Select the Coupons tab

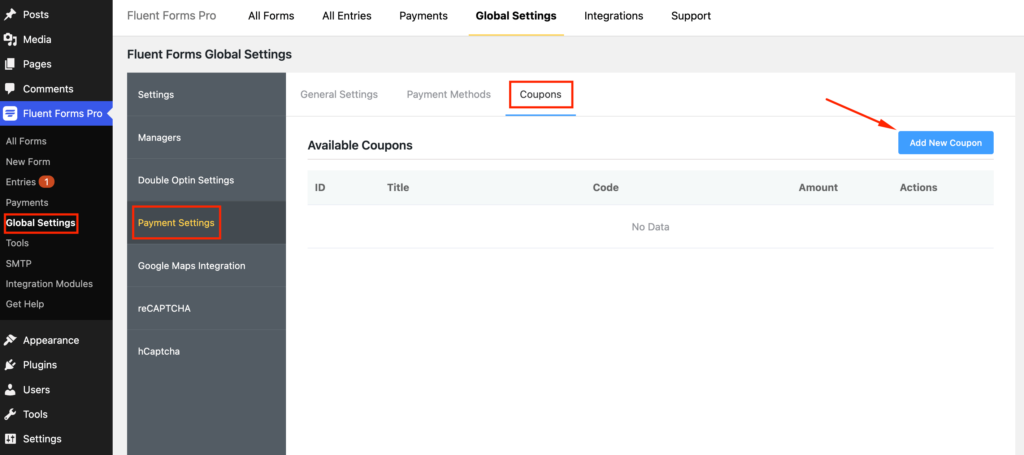coord(541,95)
